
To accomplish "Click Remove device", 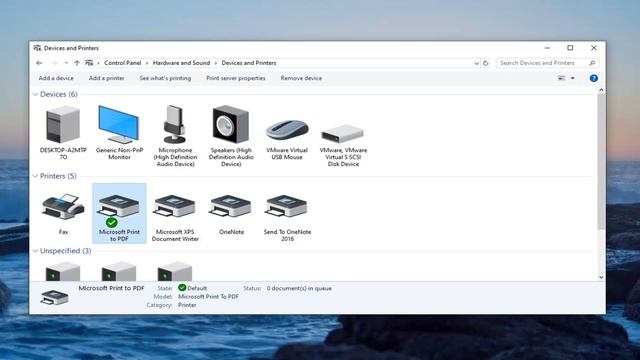I will tap(301, 78).
